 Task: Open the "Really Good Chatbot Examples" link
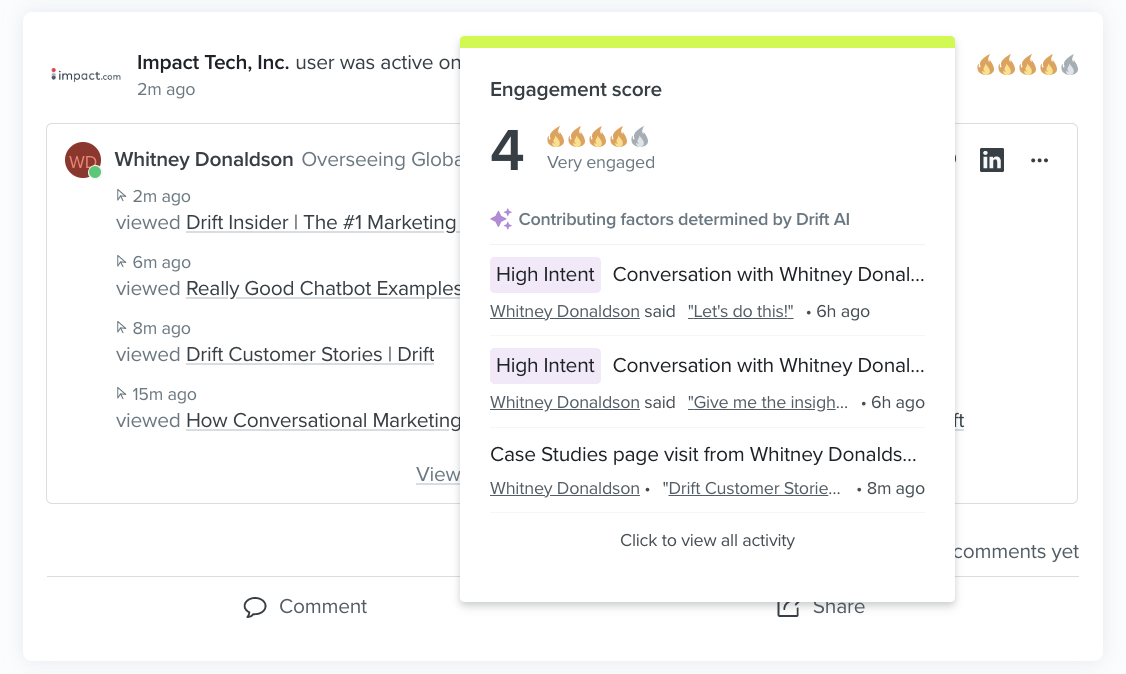tap(323, 288)
